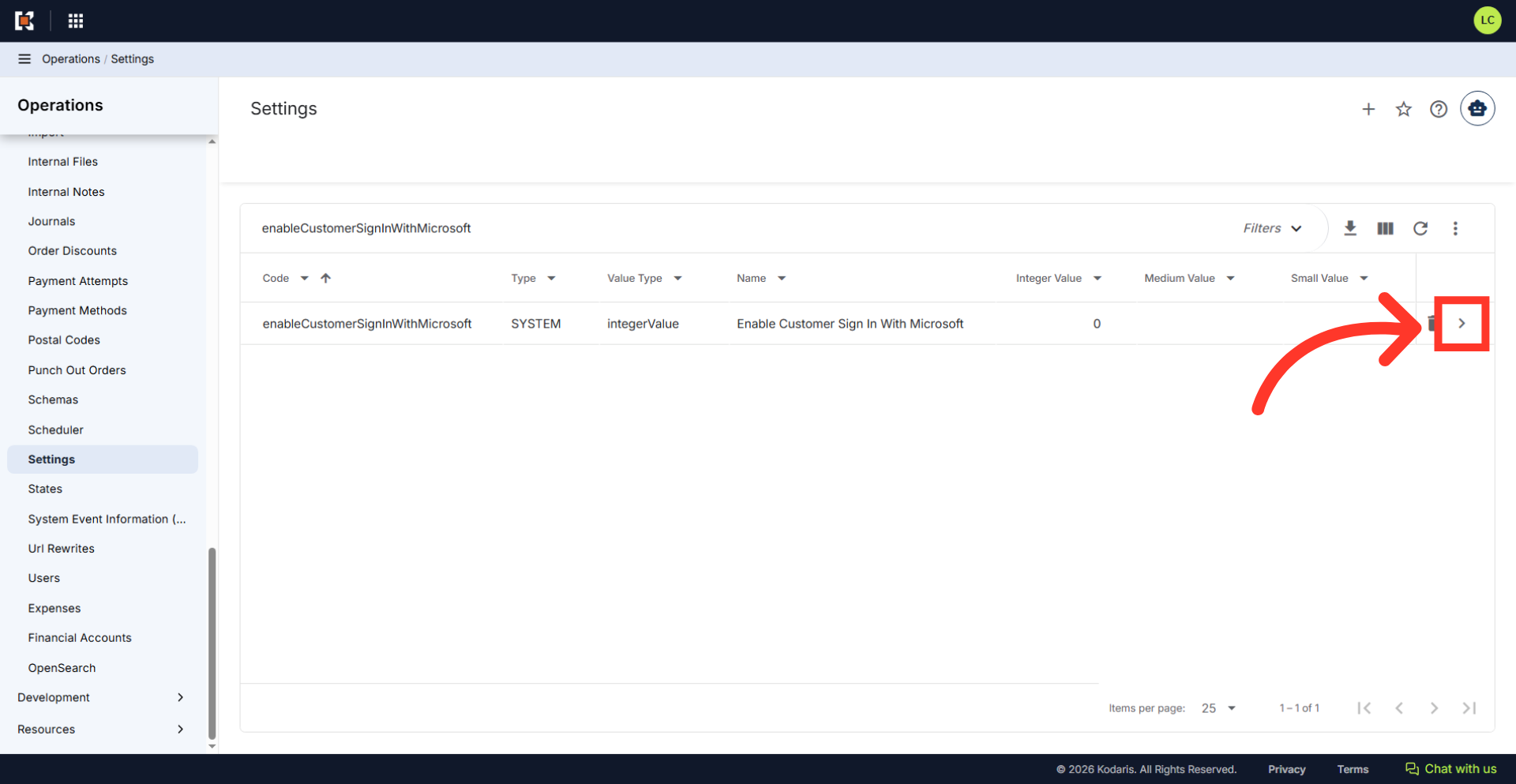Go to first page of results
The image size is (1516, 784).
tap(1364, 708)
